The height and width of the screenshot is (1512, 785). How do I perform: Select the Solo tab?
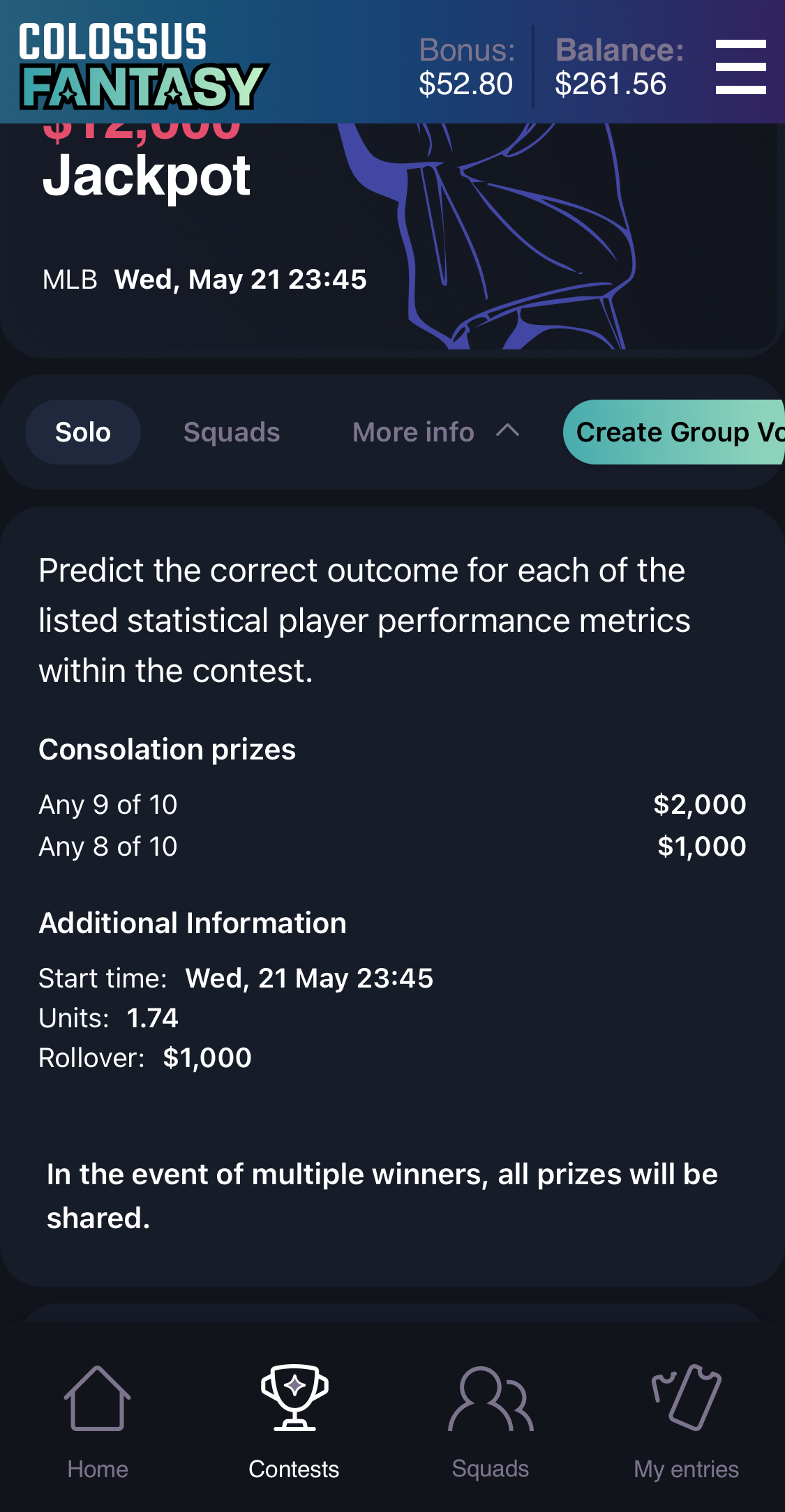pos(83,432)
